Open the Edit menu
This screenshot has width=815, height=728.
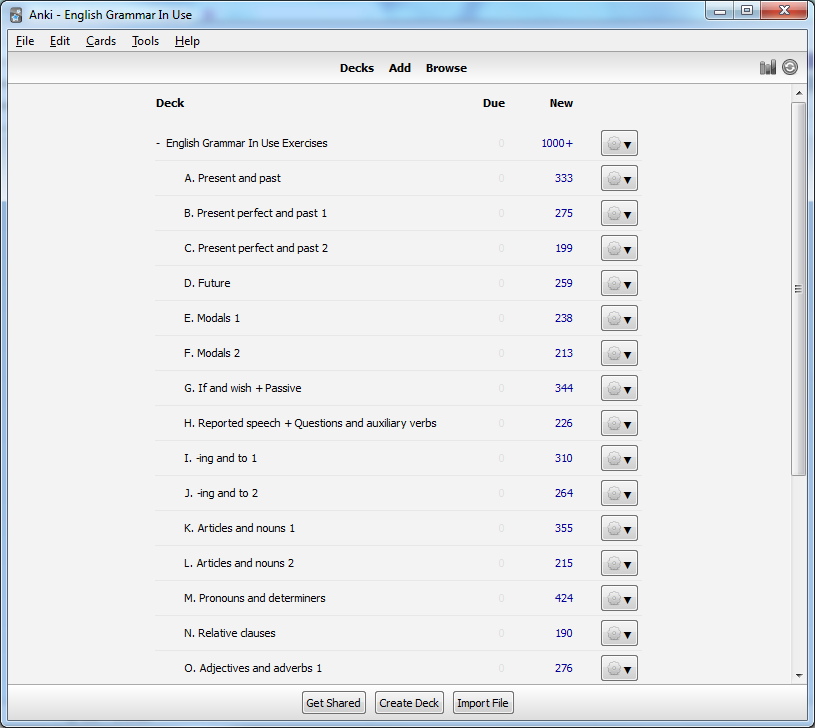coord(60,41)
